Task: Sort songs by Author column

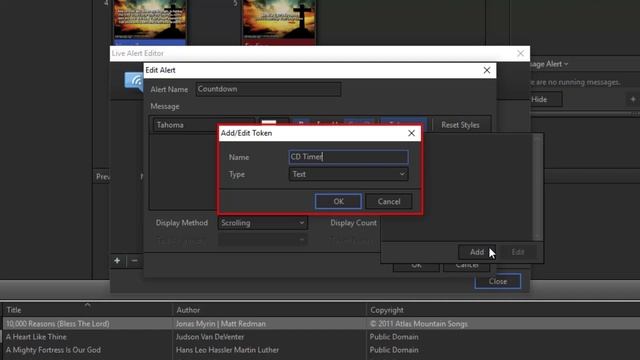Action: coord(269,310)
